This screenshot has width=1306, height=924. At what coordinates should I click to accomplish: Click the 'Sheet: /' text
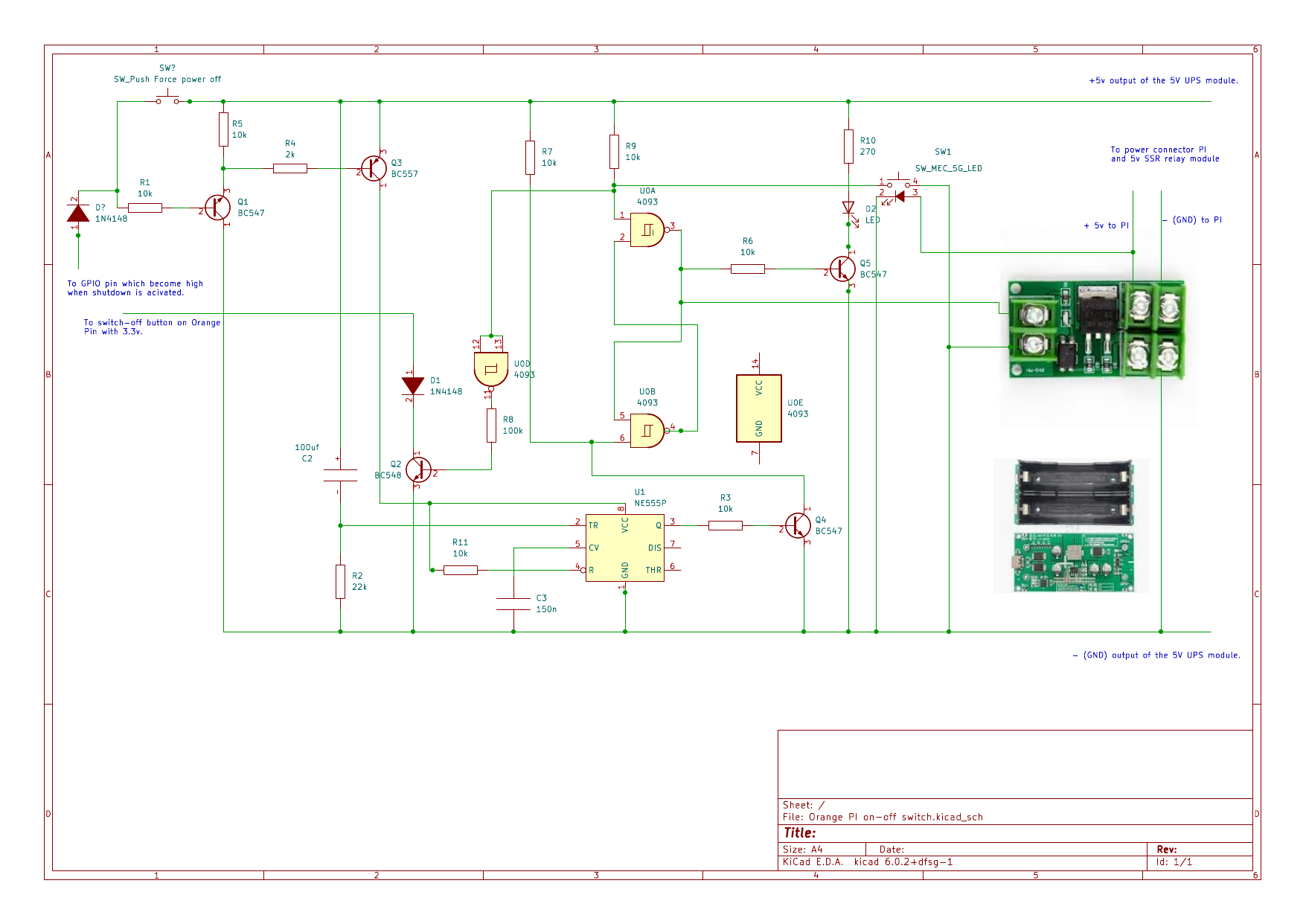804,805
